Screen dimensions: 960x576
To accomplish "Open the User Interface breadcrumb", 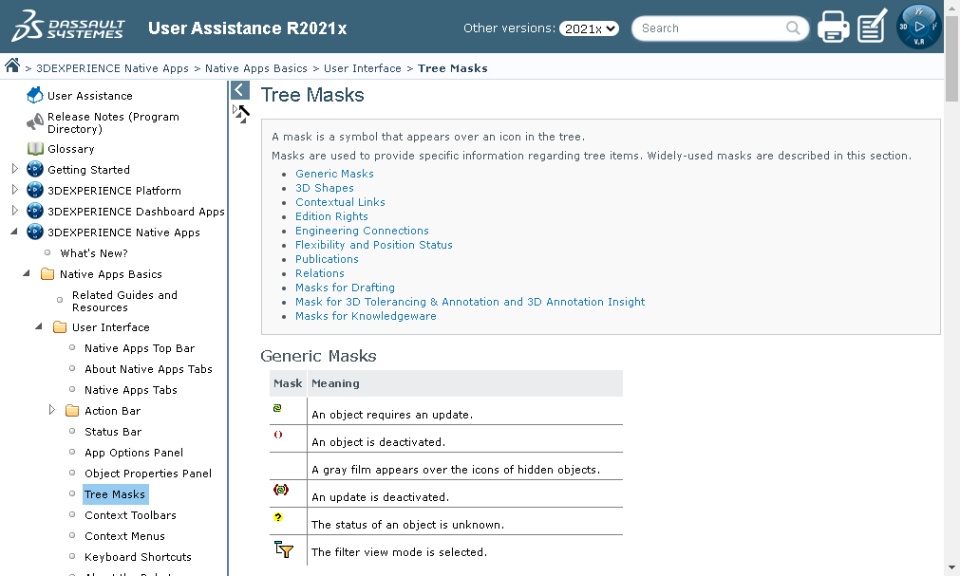I will [x=362, y=69].
